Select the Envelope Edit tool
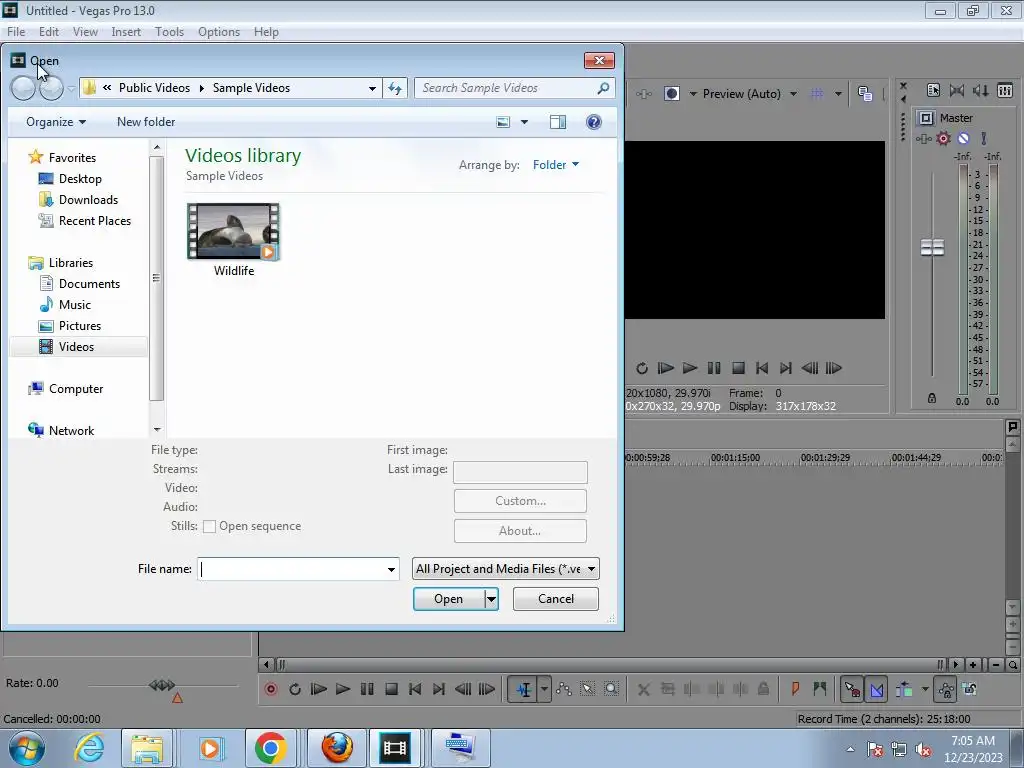Viewport: 1024px width, 768px height. pos(564,689)
